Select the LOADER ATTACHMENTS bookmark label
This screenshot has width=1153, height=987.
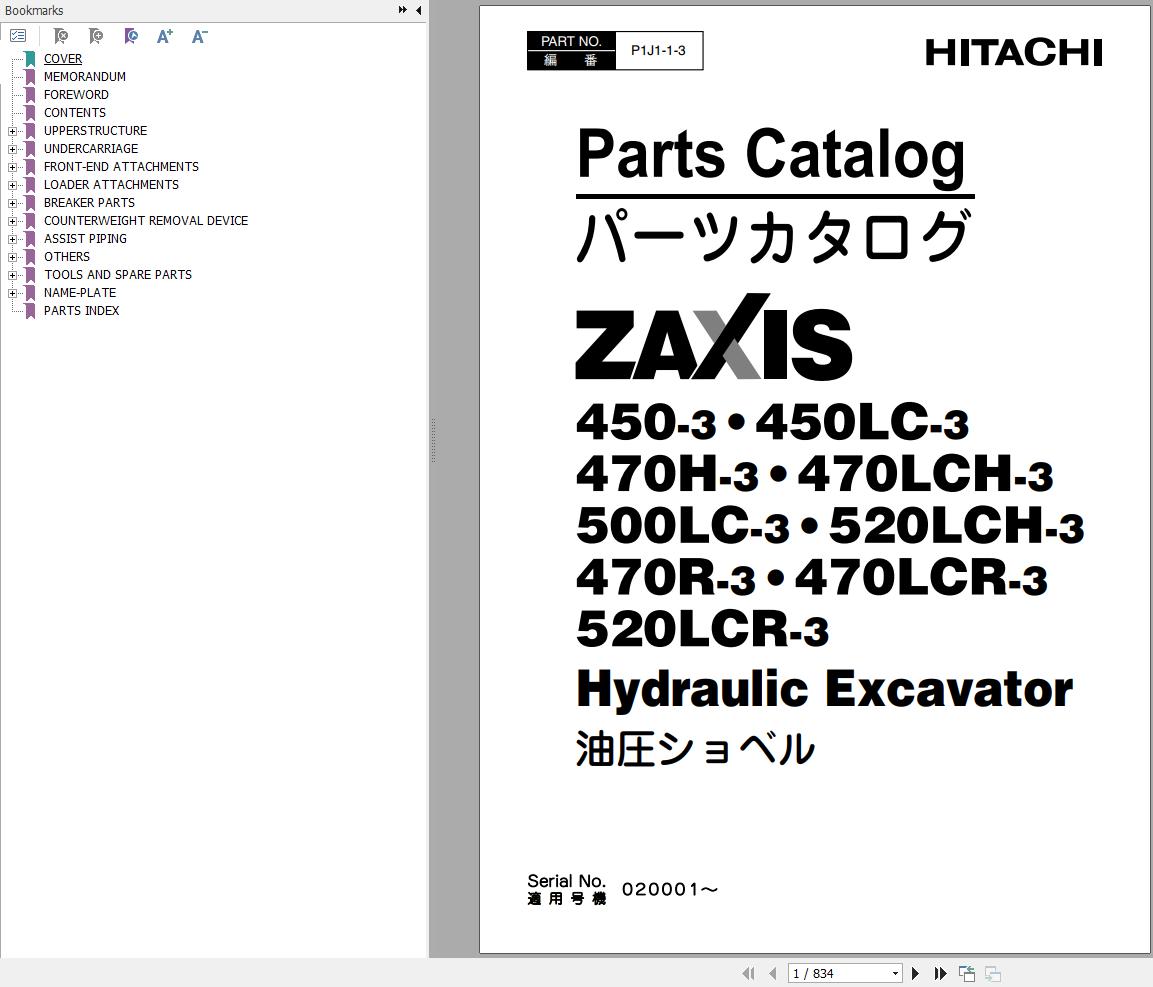111,185
